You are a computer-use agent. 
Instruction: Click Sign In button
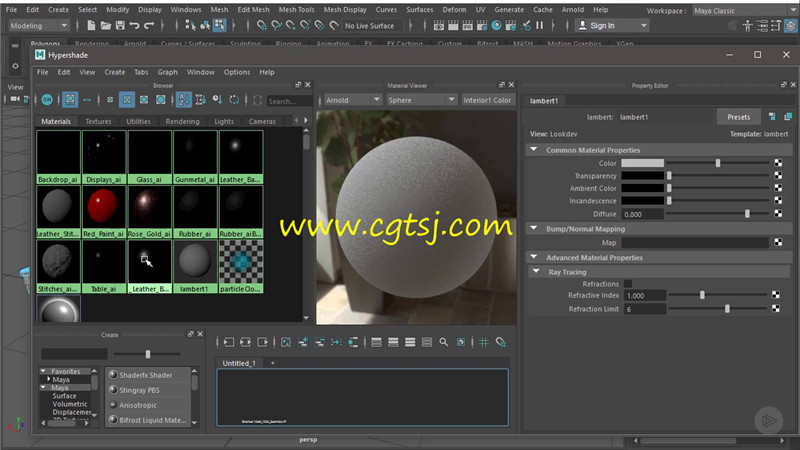coord(611,26)
